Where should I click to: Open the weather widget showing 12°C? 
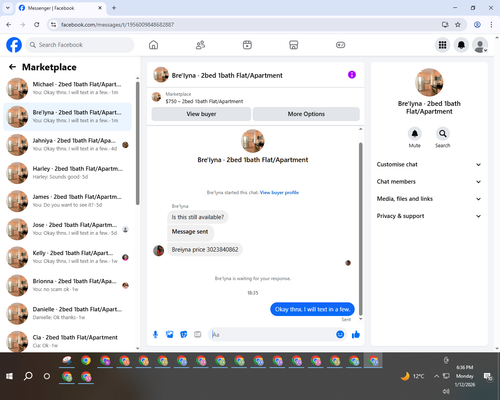point(413,376)
